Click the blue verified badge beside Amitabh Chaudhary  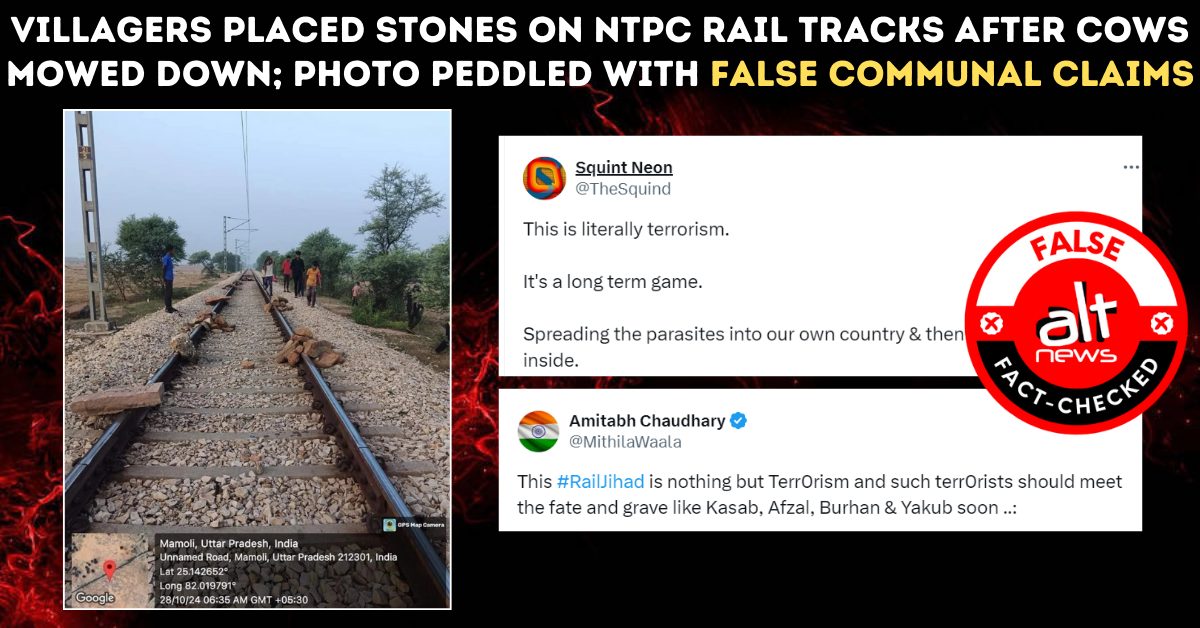[x=739, y=420]
